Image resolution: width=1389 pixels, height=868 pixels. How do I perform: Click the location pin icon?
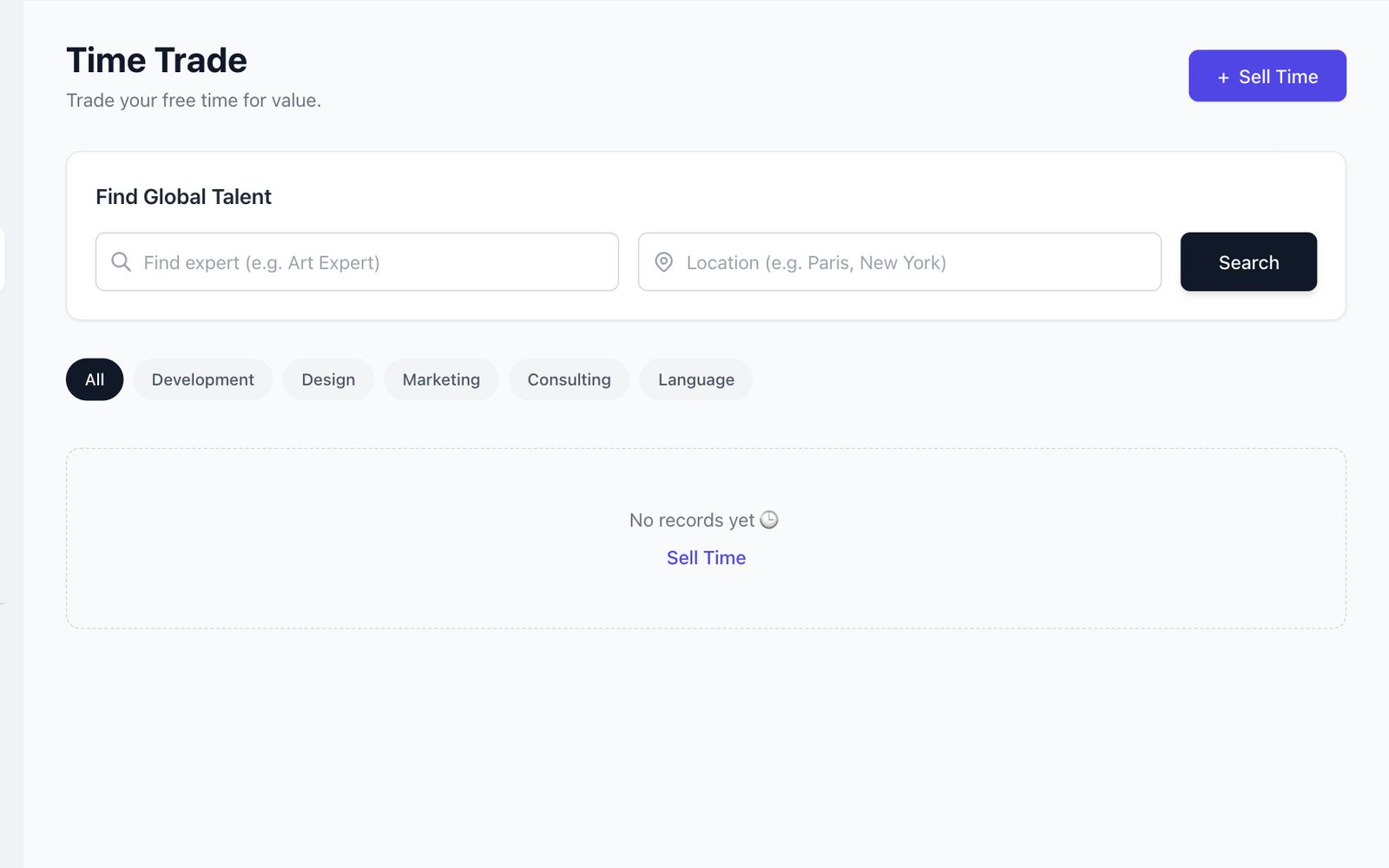click(x=664, y=262)
